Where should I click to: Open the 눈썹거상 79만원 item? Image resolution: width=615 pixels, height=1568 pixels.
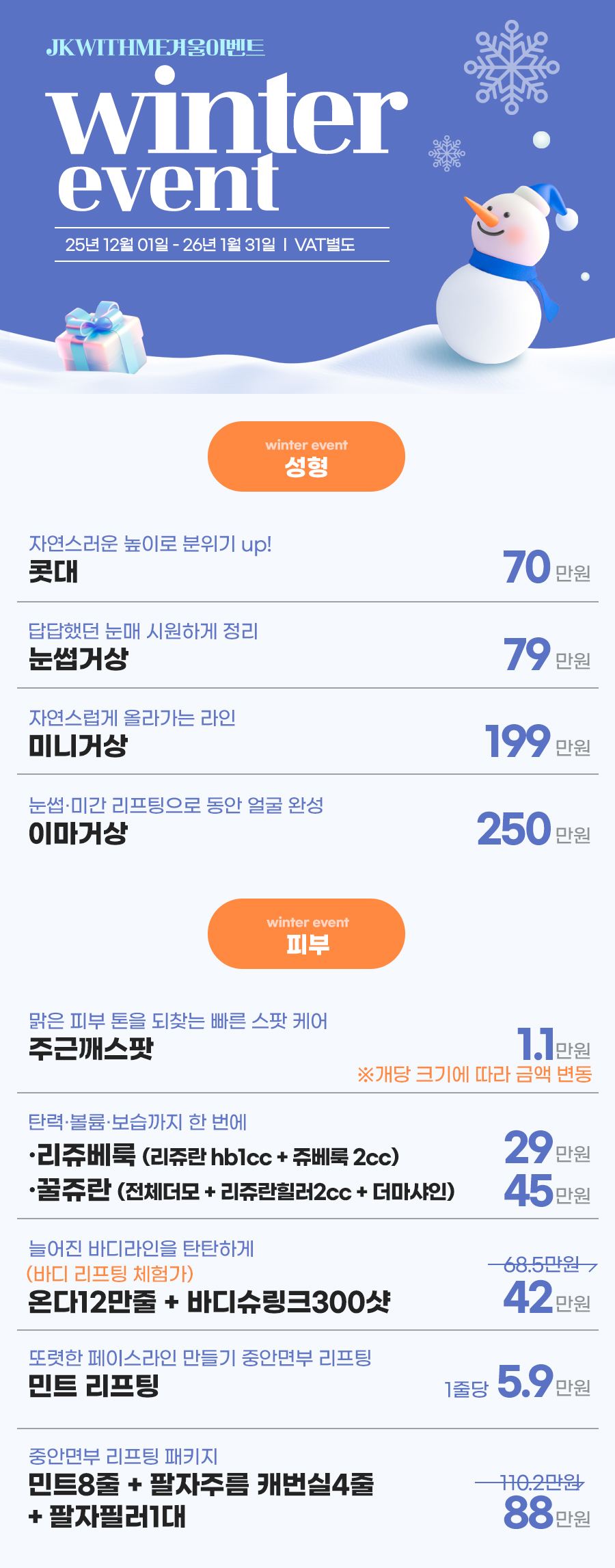[307, 647]
